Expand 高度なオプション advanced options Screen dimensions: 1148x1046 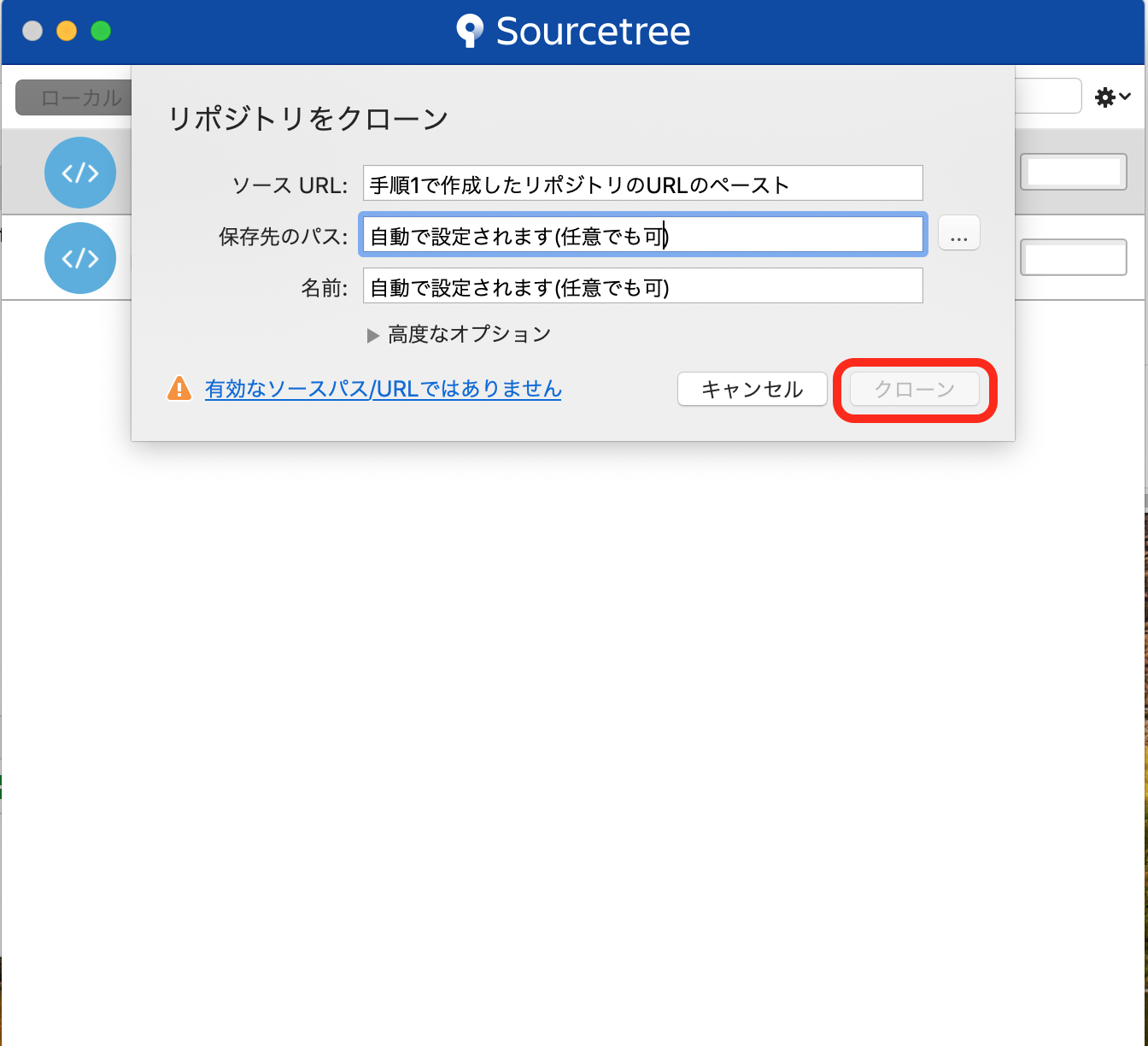coord(459,334)
